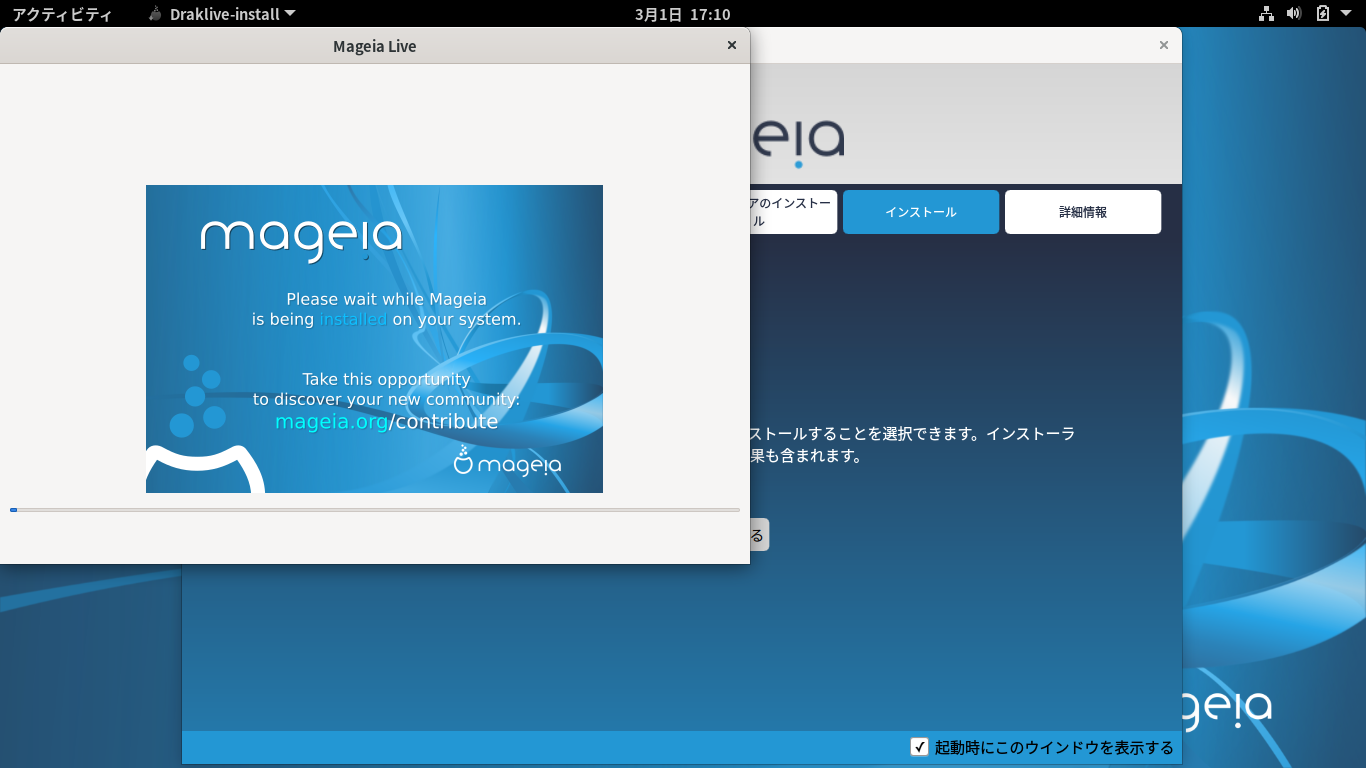Click the '果も含まれます。' text line

(806, 456)
